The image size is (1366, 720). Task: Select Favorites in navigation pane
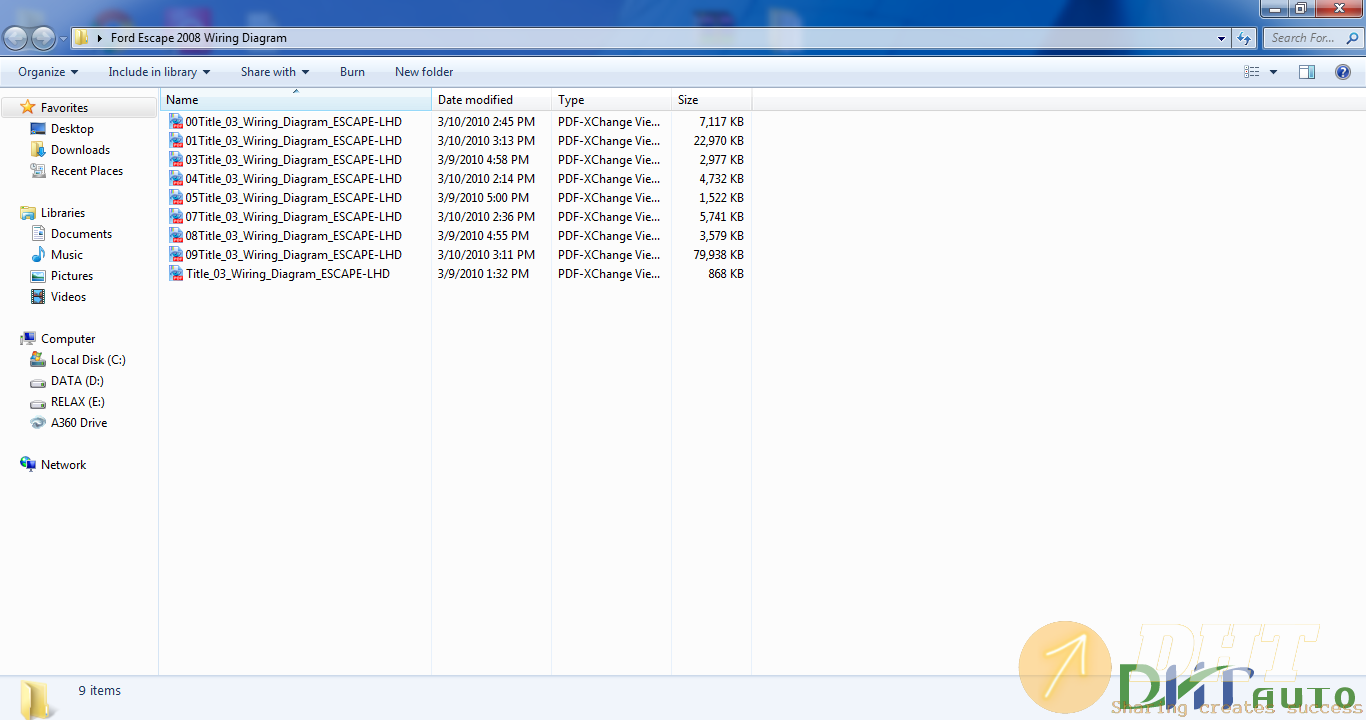pos(64,108)
